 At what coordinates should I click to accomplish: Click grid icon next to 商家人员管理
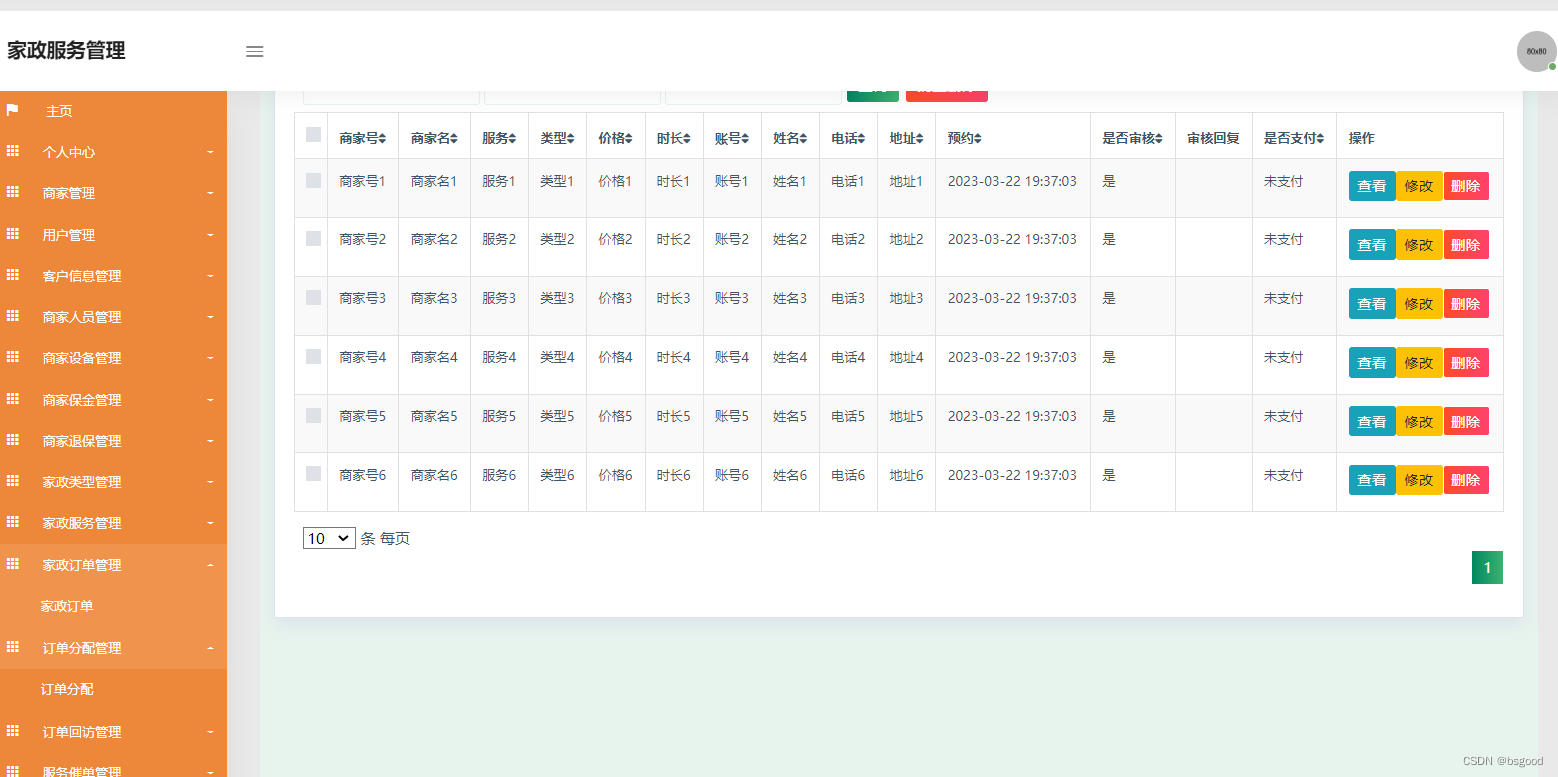[x=13, y=316]
